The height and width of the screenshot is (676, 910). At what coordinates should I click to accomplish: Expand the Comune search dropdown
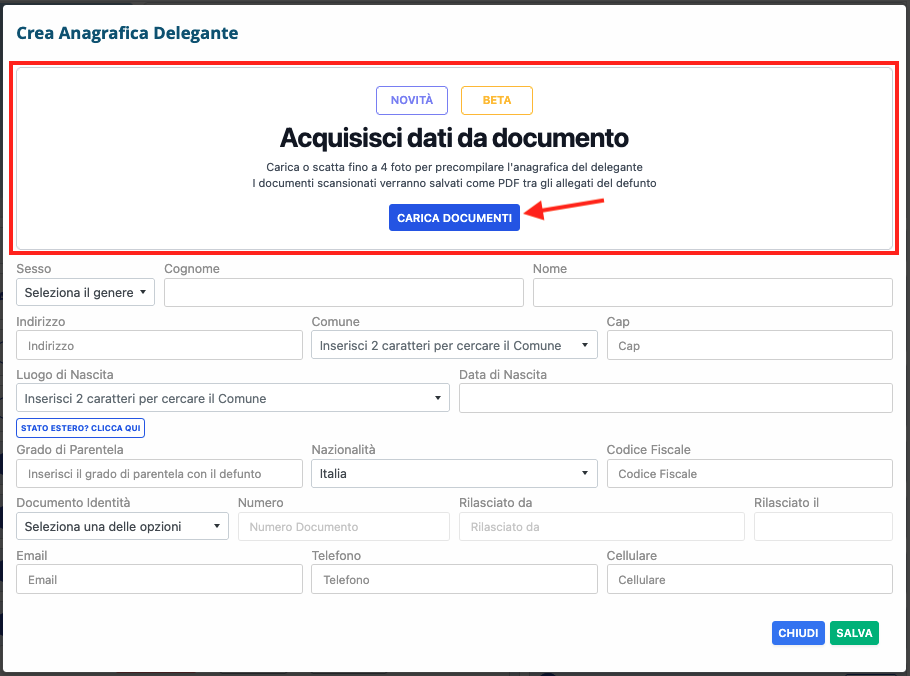point(454,345)
